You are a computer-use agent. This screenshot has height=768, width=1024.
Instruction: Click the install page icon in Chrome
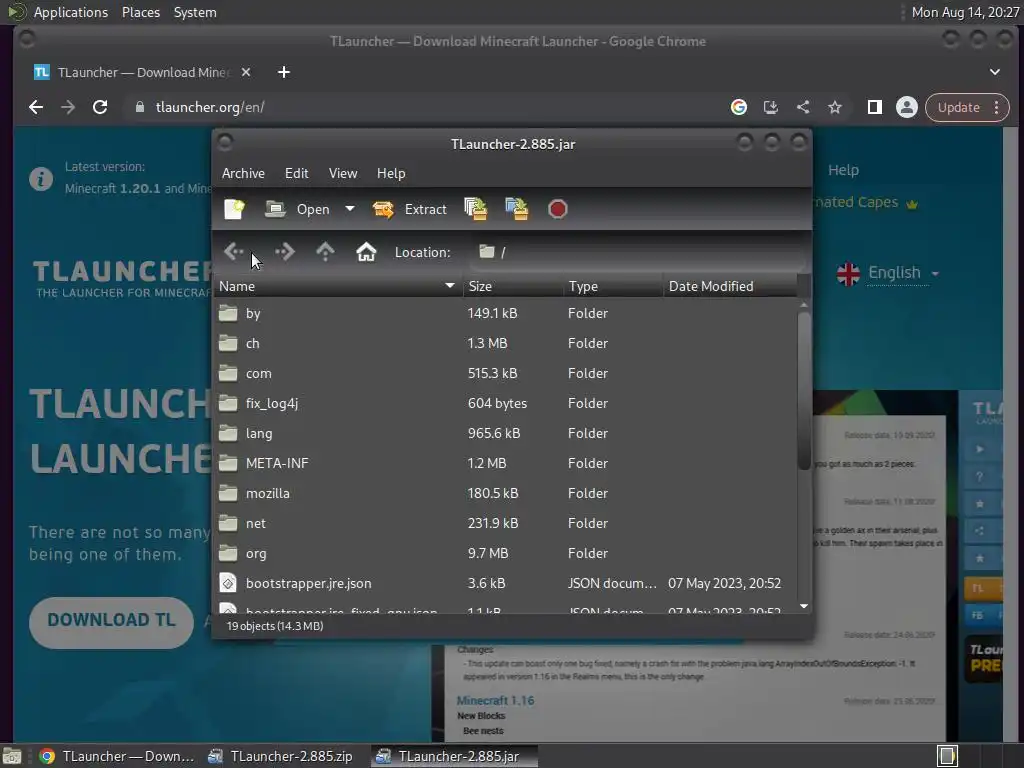771,107
